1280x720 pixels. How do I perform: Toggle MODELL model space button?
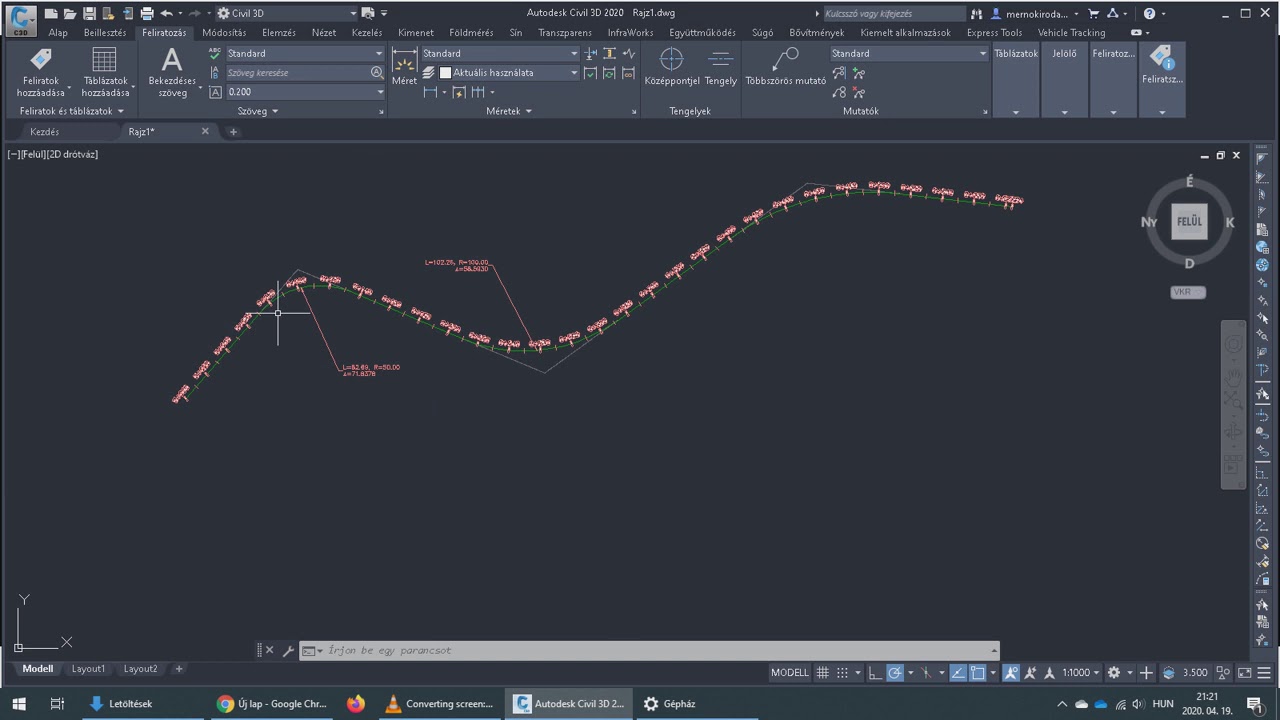(x=789, y=672)
